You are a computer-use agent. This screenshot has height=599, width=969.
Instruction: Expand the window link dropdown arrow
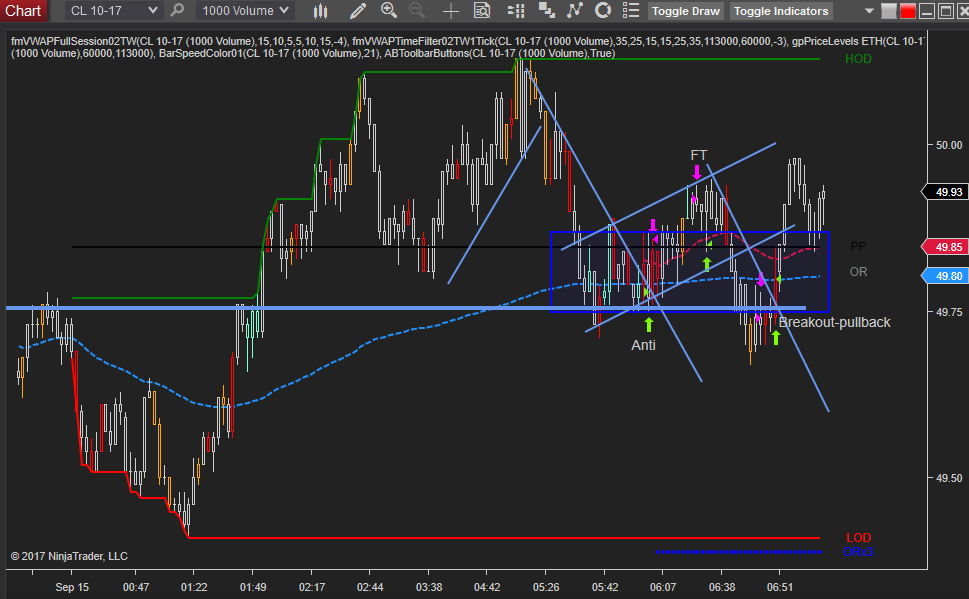[869, 11]
